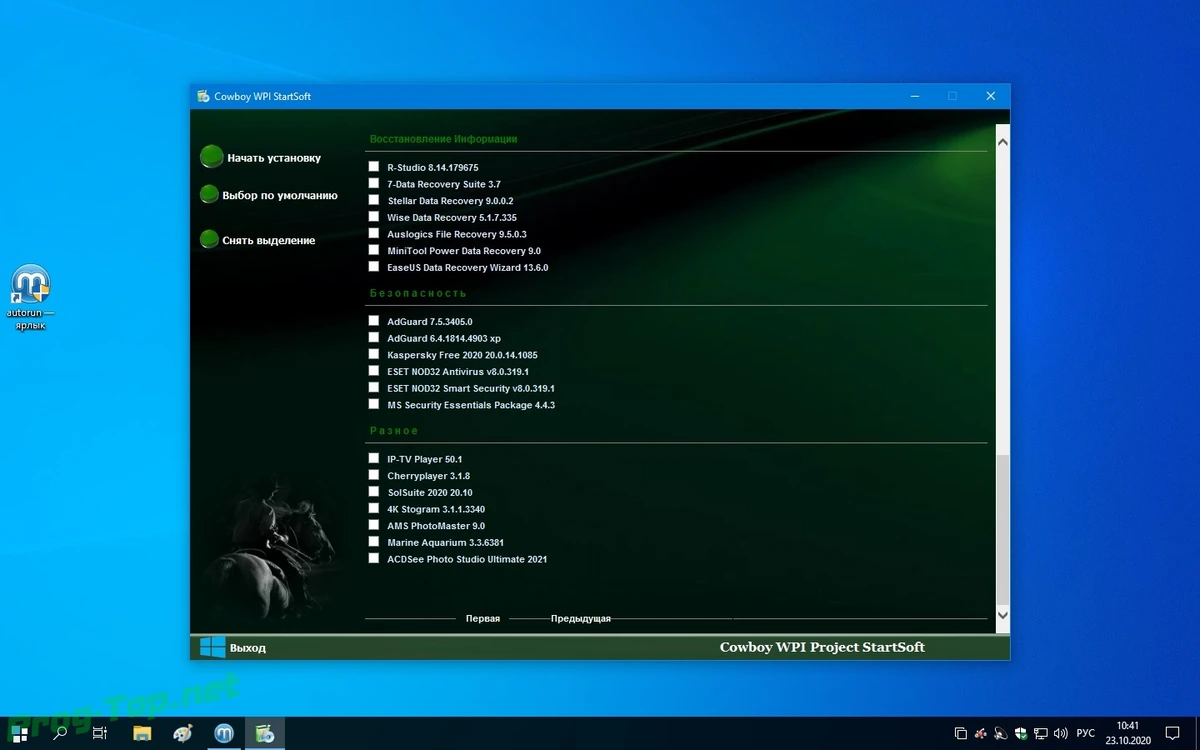Tick ESET NOD32 Antivirus v8.0.319.1 checkbox
Image resolution: width=1200 pixels, height=750 pixels.
[x=374, y=371]
